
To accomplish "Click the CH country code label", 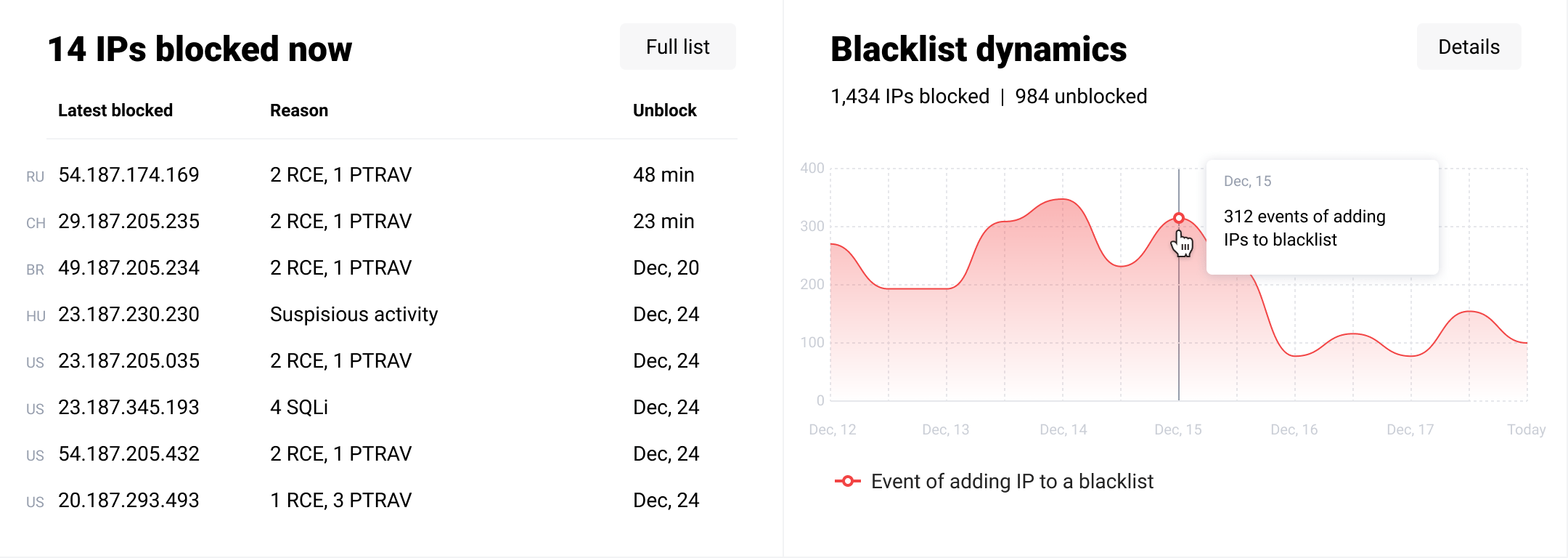I will coord(36,223).
